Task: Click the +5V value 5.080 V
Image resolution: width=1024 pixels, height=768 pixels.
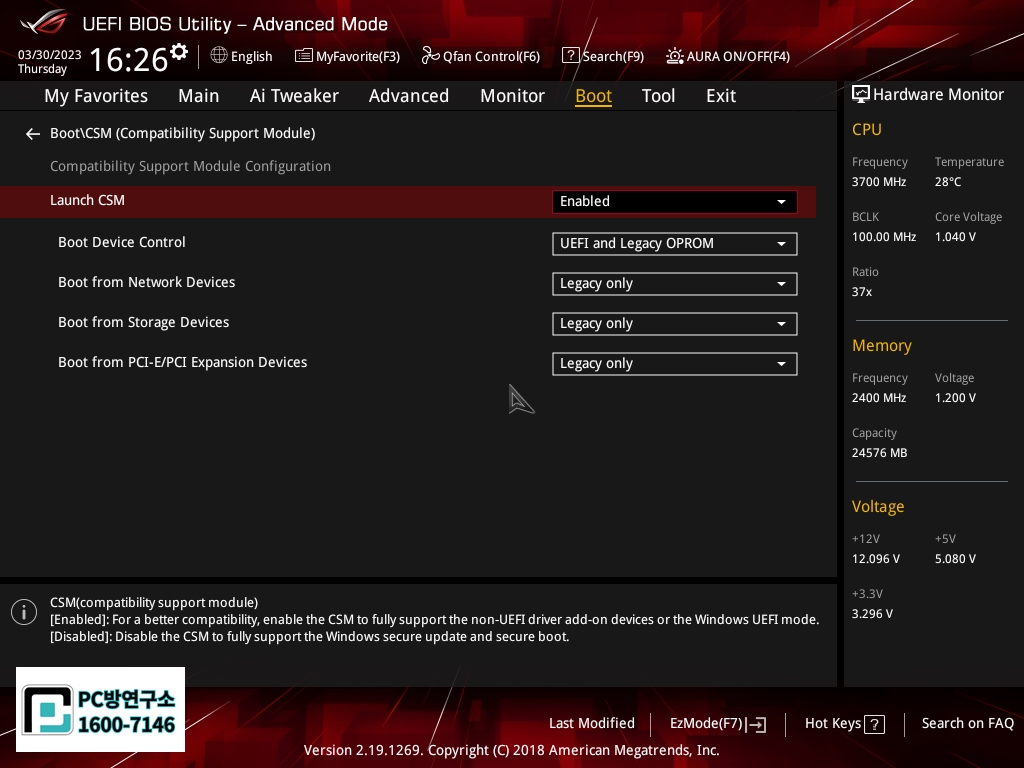Action: point(955,559)
